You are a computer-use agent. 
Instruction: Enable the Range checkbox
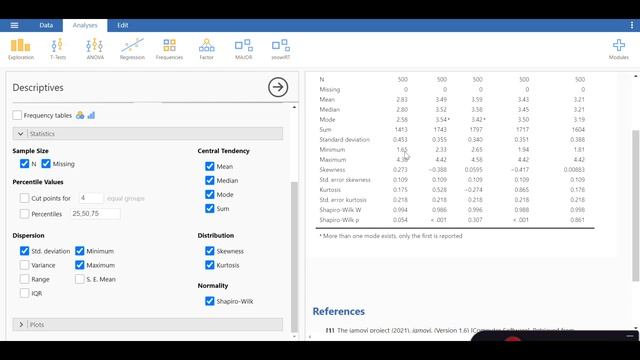[24, 279]
